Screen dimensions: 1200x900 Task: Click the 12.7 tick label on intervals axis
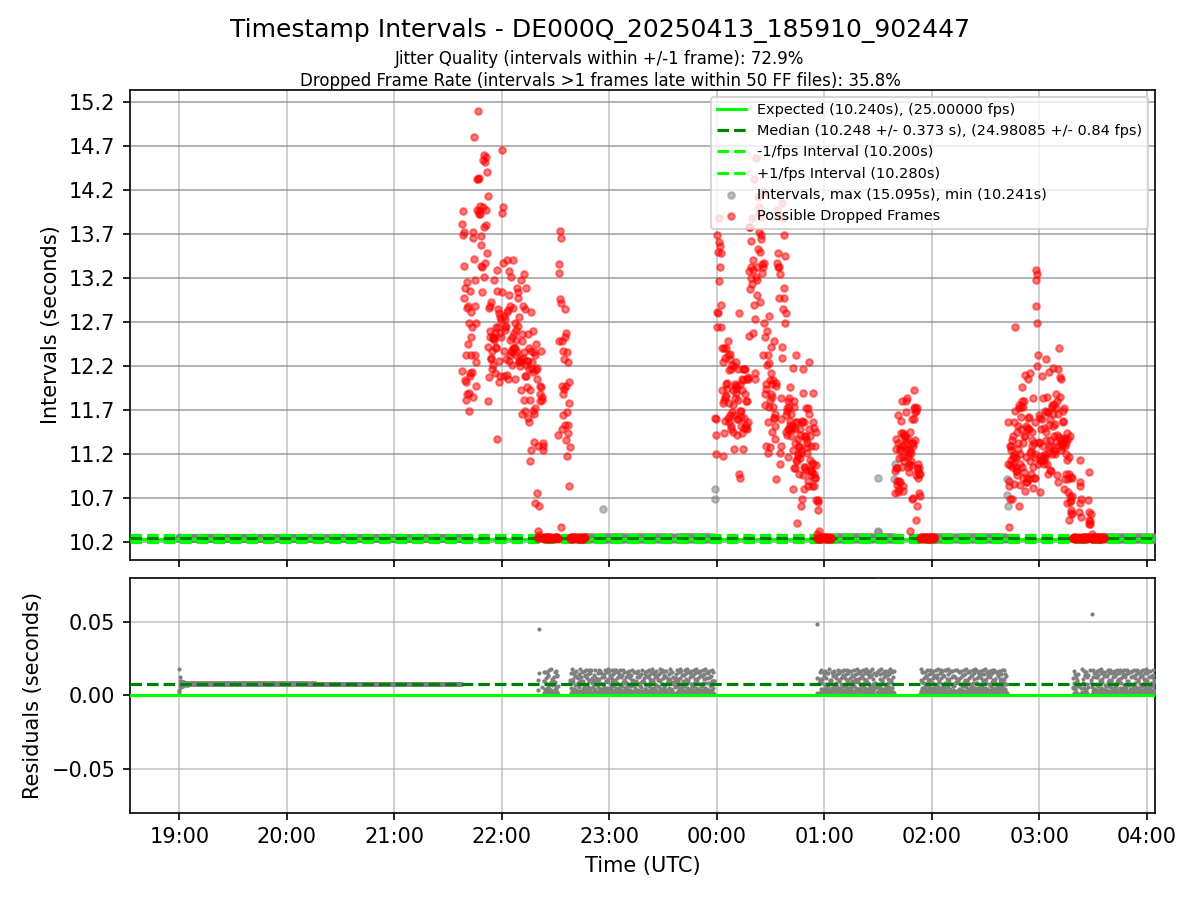(x=94, y=323)
